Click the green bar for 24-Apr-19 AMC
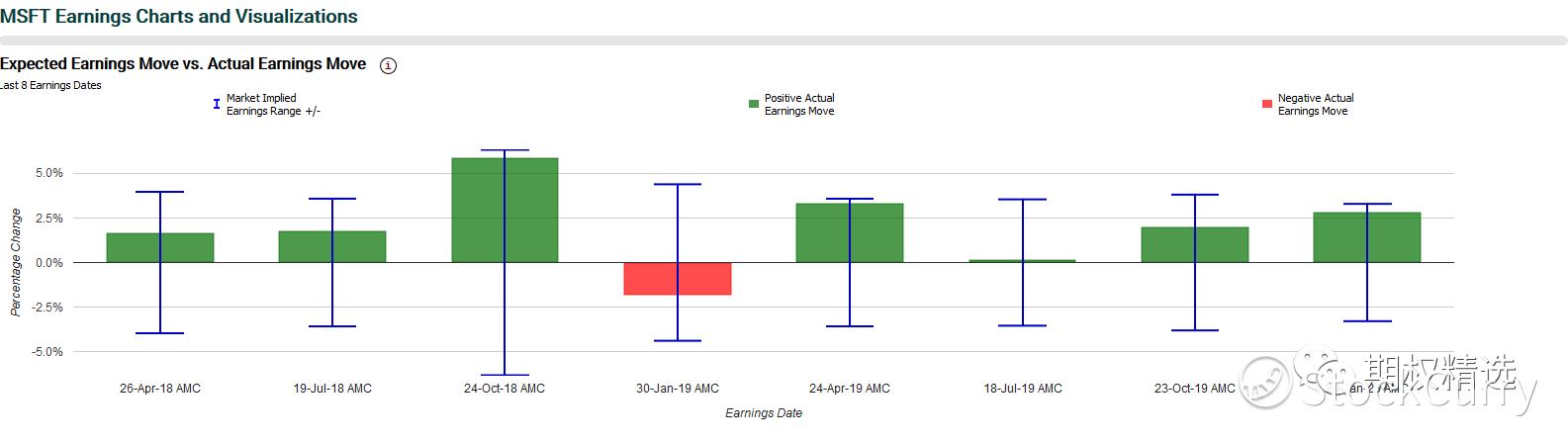Screen dimensions: 1568x442 coord(823,233)
